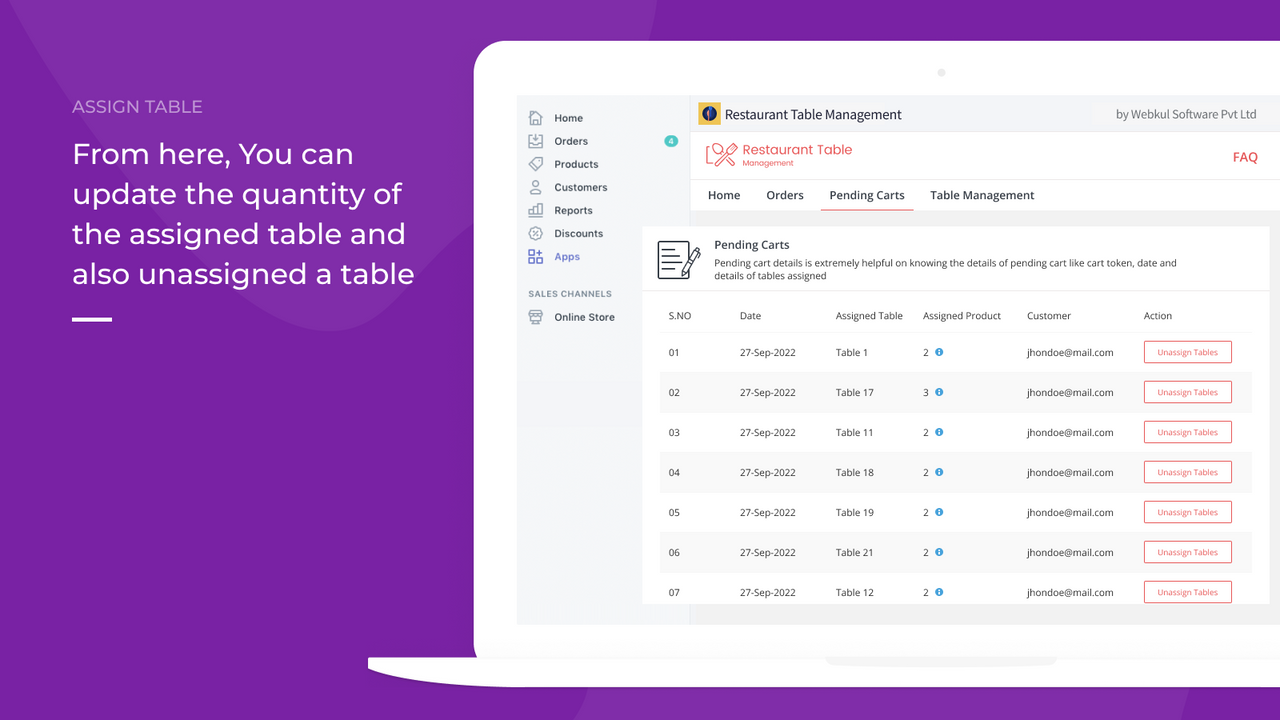Select the Orders inbox icon
The height and width of the screenshot is (720, 1280).
click(x=535, y=141)
